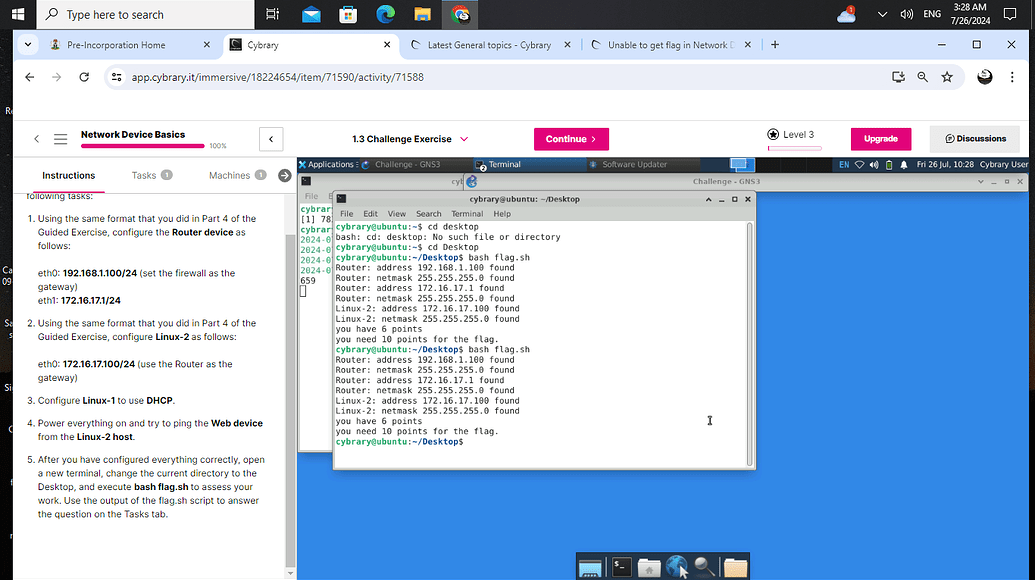The width and height of the screenshot is (1035, 580).
Task: Click the arrow icon next to Machines tab
Action: (x=284, y=175)
